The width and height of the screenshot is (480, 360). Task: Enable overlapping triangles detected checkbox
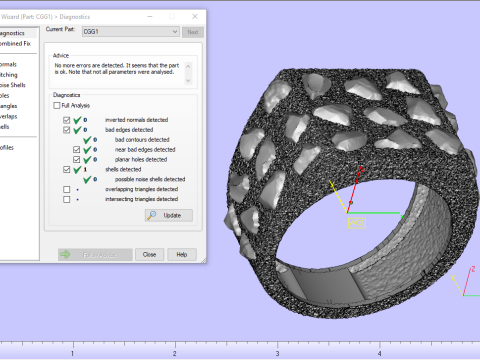click(66, 189)
